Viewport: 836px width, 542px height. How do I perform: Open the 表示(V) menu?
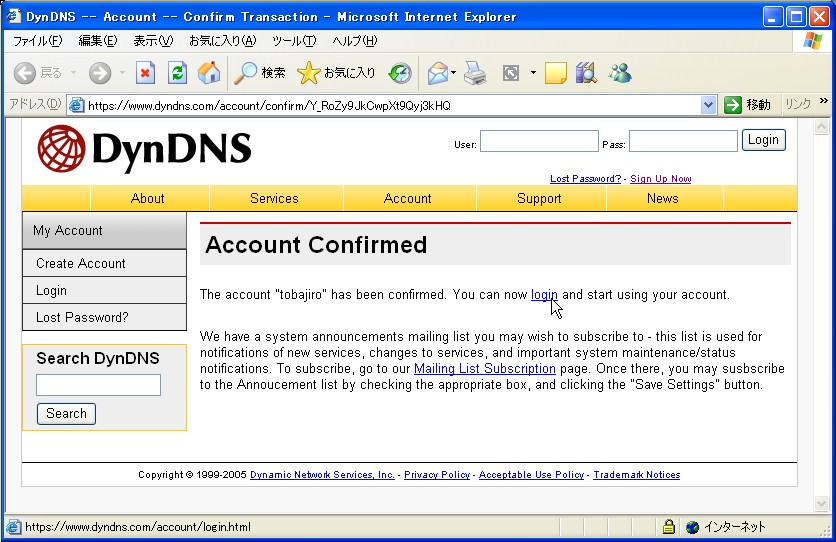coord(153,41)
